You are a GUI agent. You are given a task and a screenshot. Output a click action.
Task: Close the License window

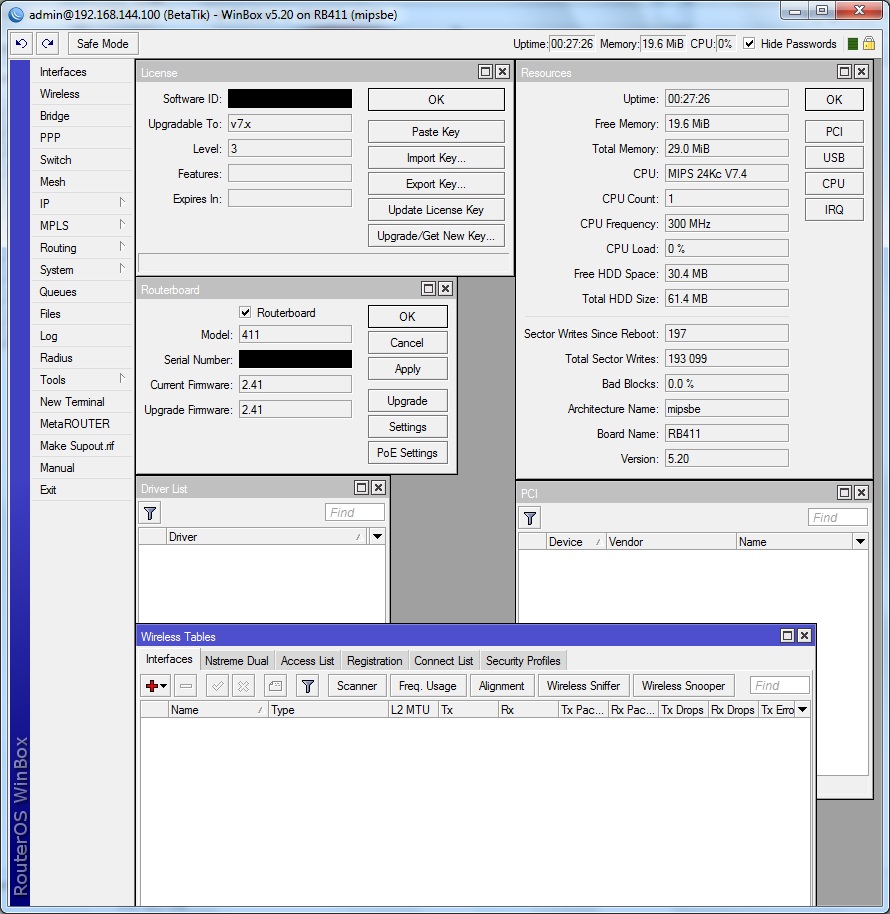tap(502, 72)
